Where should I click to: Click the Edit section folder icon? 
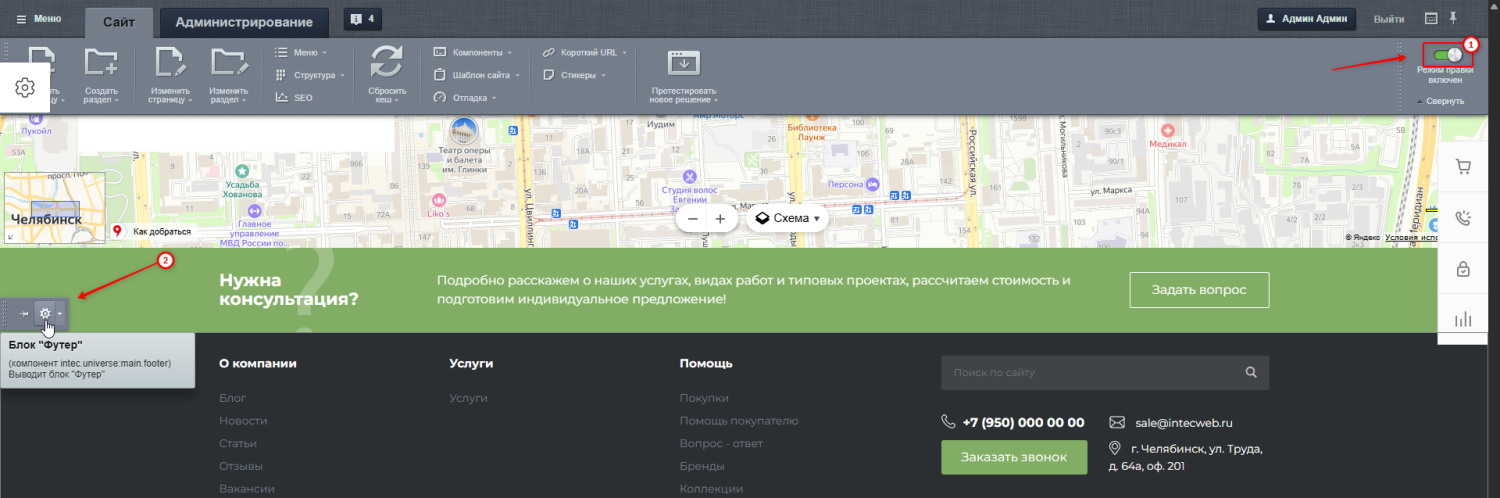point(229,64)
